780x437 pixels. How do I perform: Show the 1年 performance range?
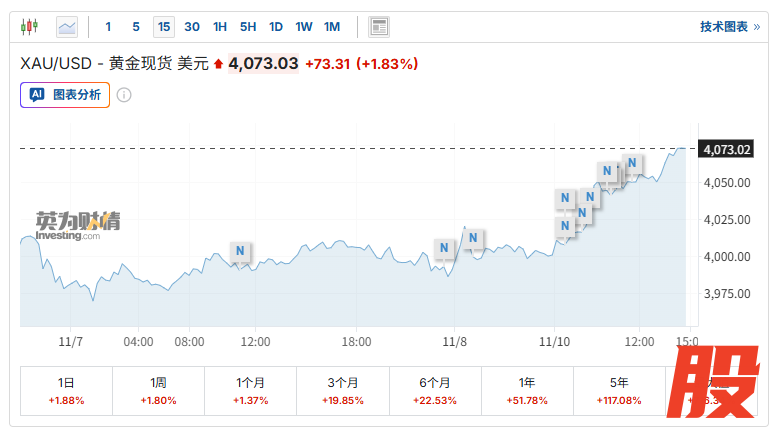527,390
